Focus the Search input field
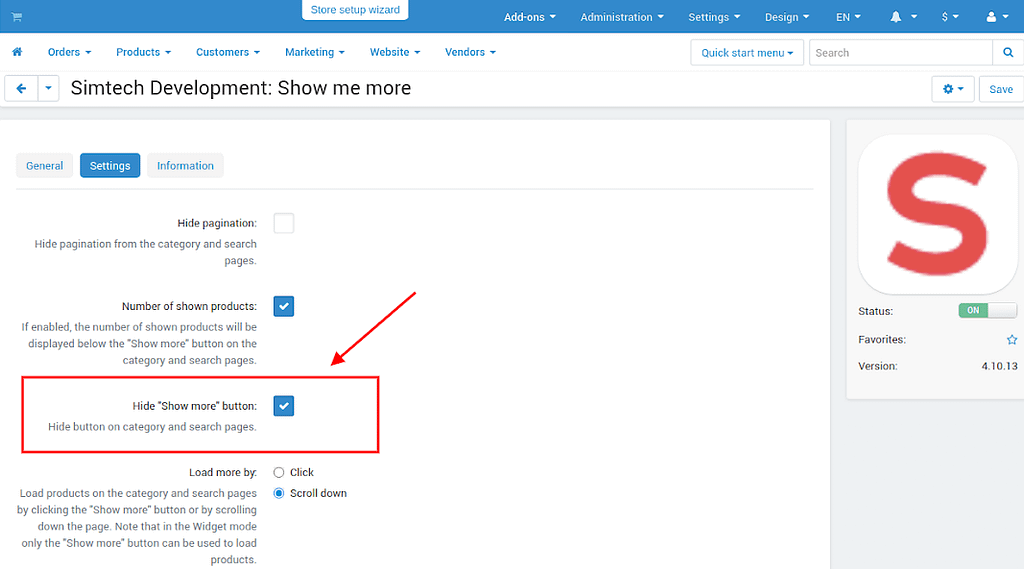This screenshot has height=569, width=1024. [901, 52]
